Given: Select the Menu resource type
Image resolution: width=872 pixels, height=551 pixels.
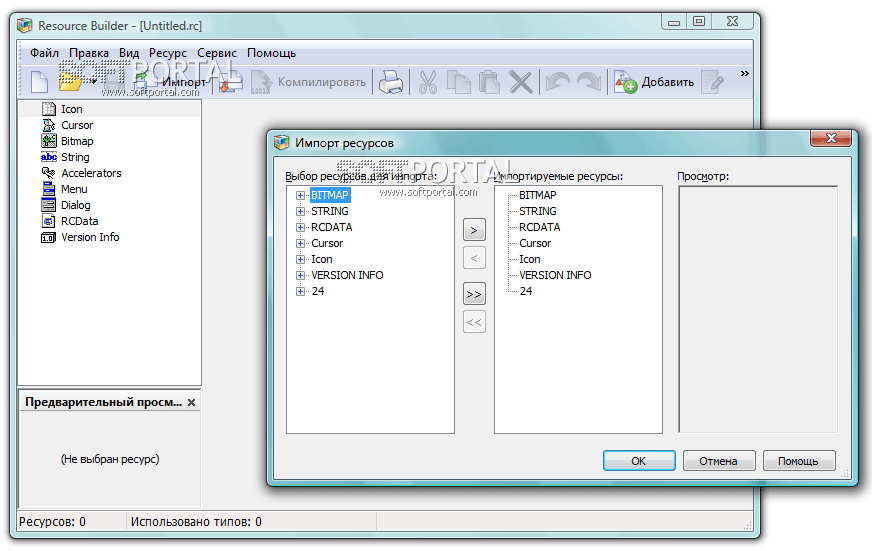Looking at the screenshot, I should coord(74,190).
